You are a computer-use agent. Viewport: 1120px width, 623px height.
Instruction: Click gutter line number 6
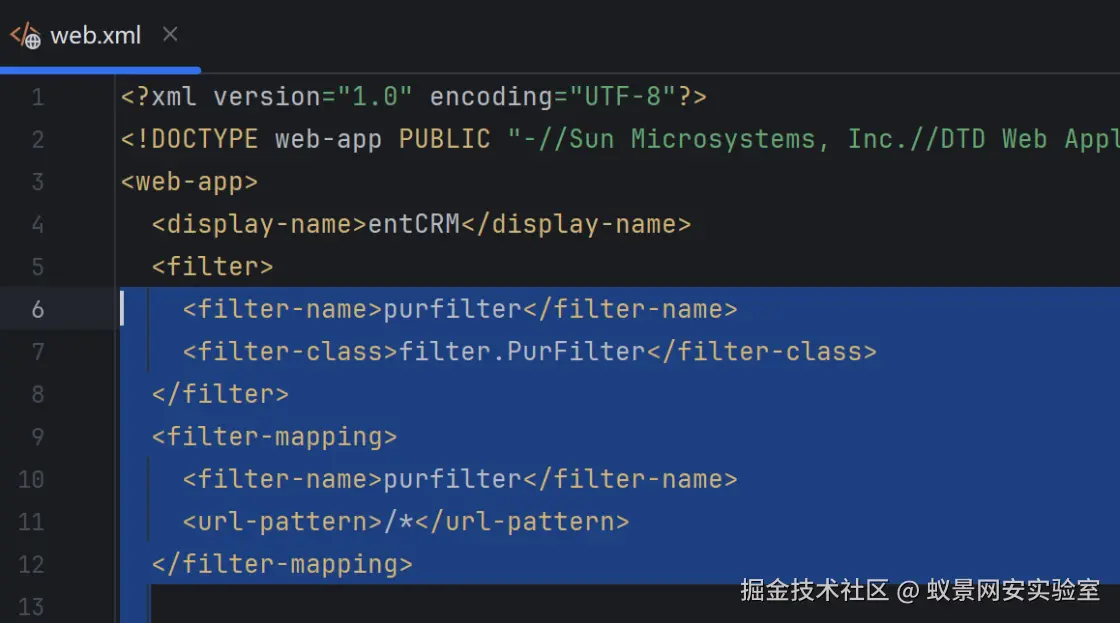tap(38, 309)
